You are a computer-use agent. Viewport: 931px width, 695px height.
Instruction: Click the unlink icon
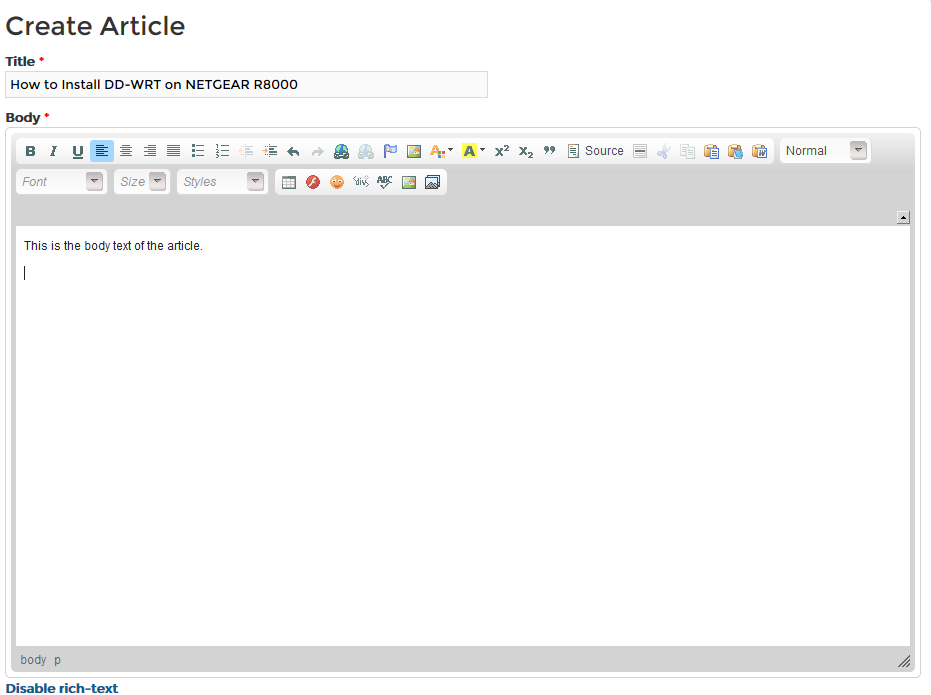point(366,151)
